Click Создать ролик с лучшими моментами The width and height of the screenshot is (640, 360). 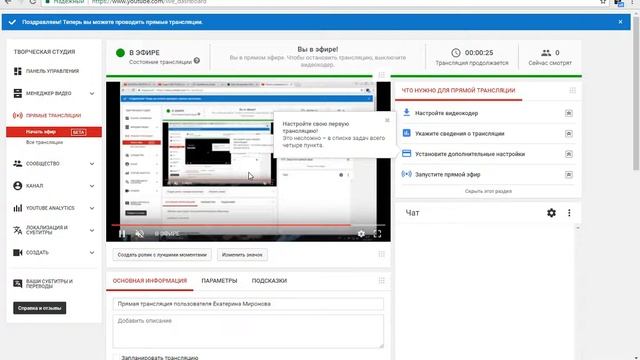tap(162, 255)
